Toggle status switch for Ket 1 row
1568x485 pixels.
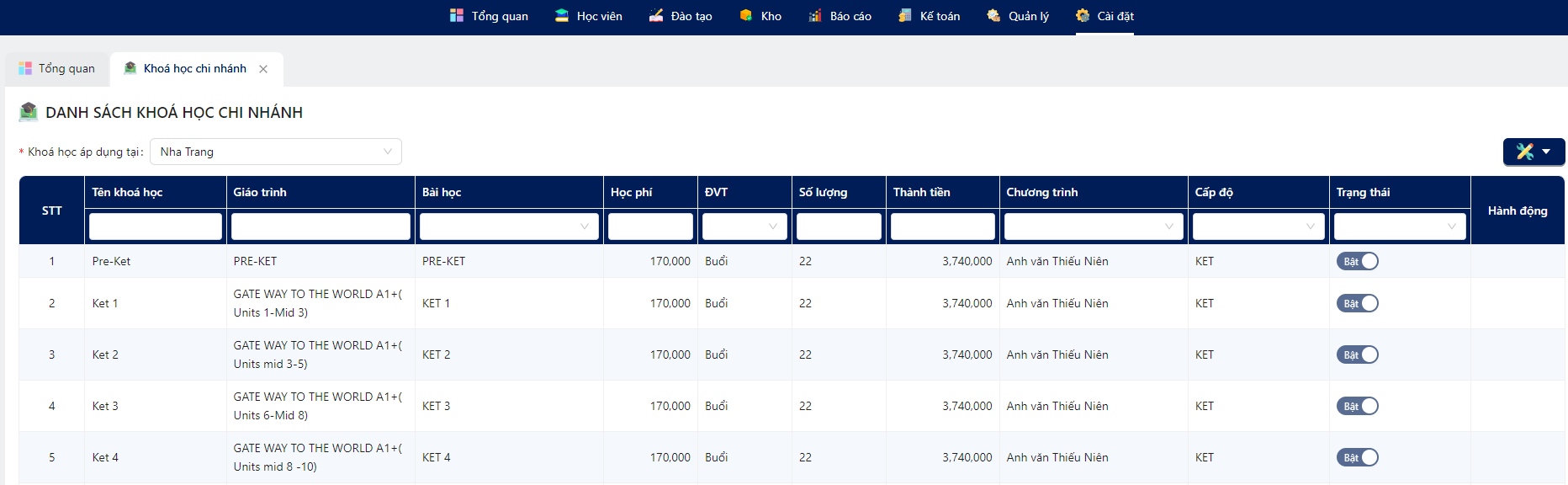pos(1357,303)
